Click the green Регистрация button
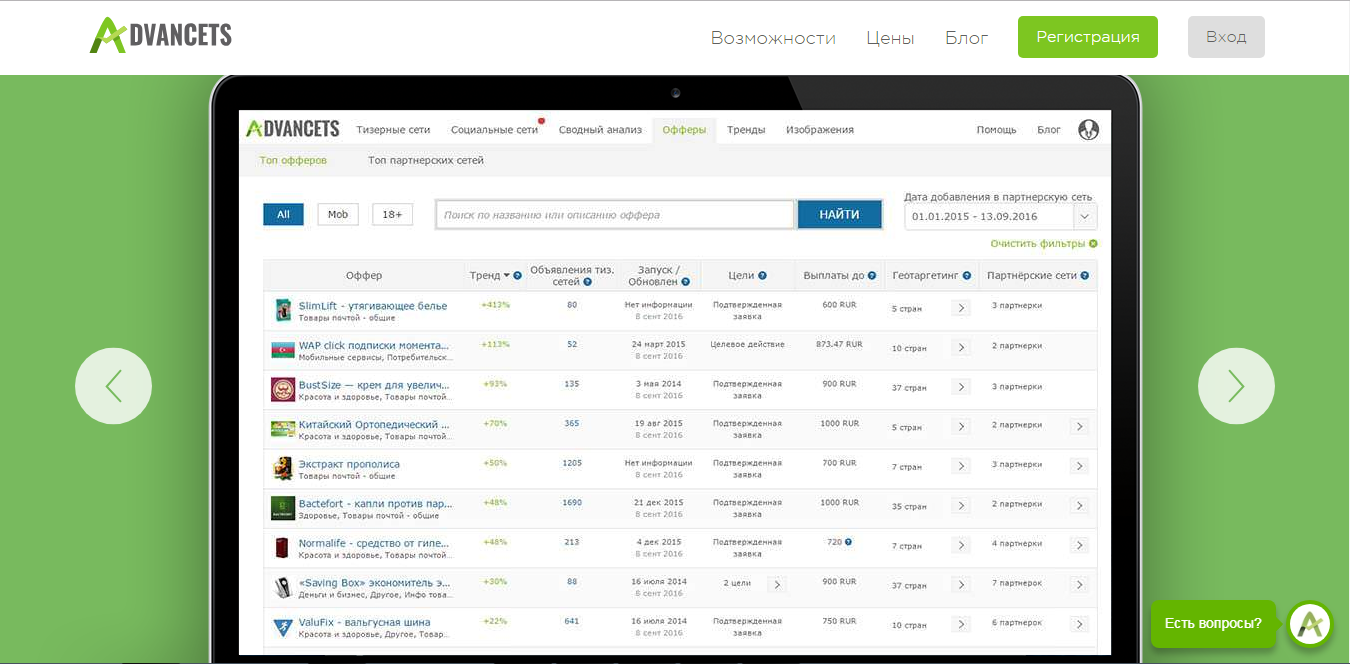The height and width of the screenshot is (664, 1350). pos(1087,37)
